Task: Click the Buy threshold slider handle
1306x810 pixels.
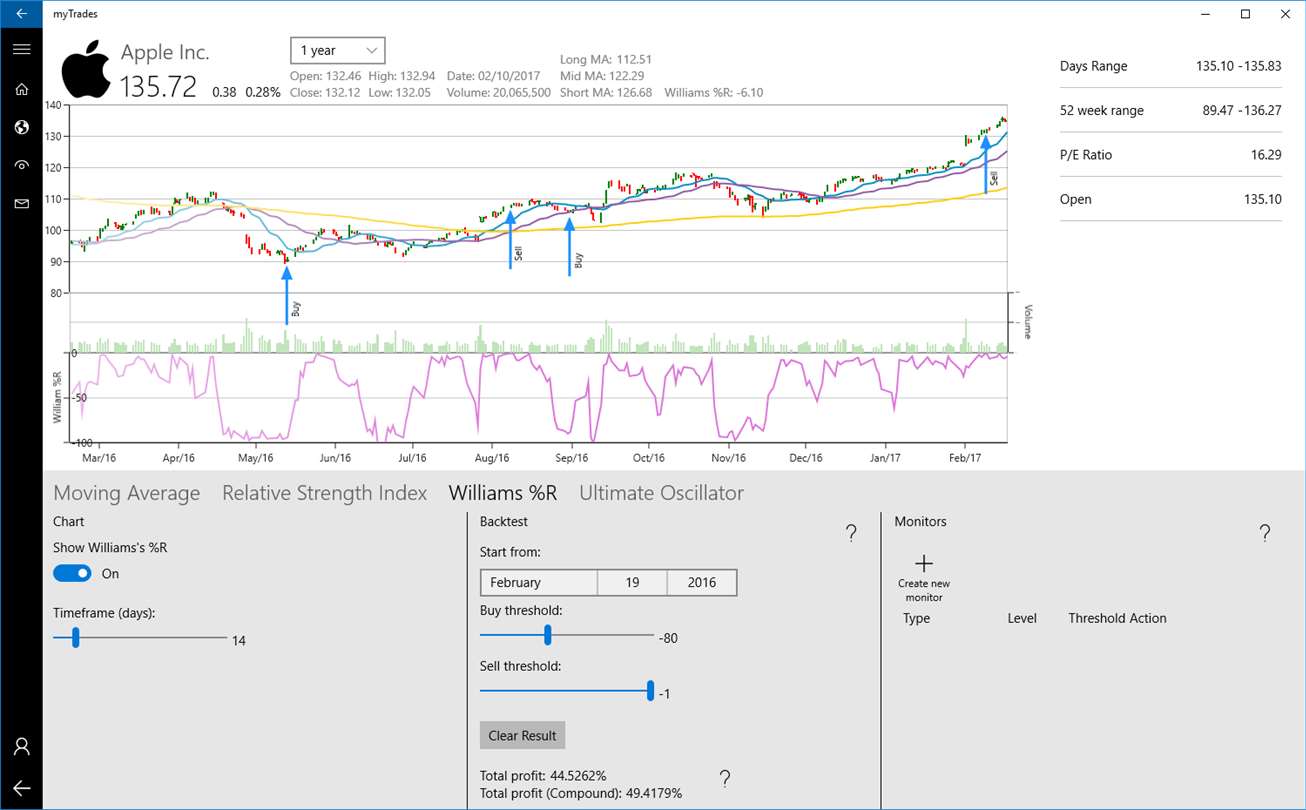Action: click(x=548, y=634)
